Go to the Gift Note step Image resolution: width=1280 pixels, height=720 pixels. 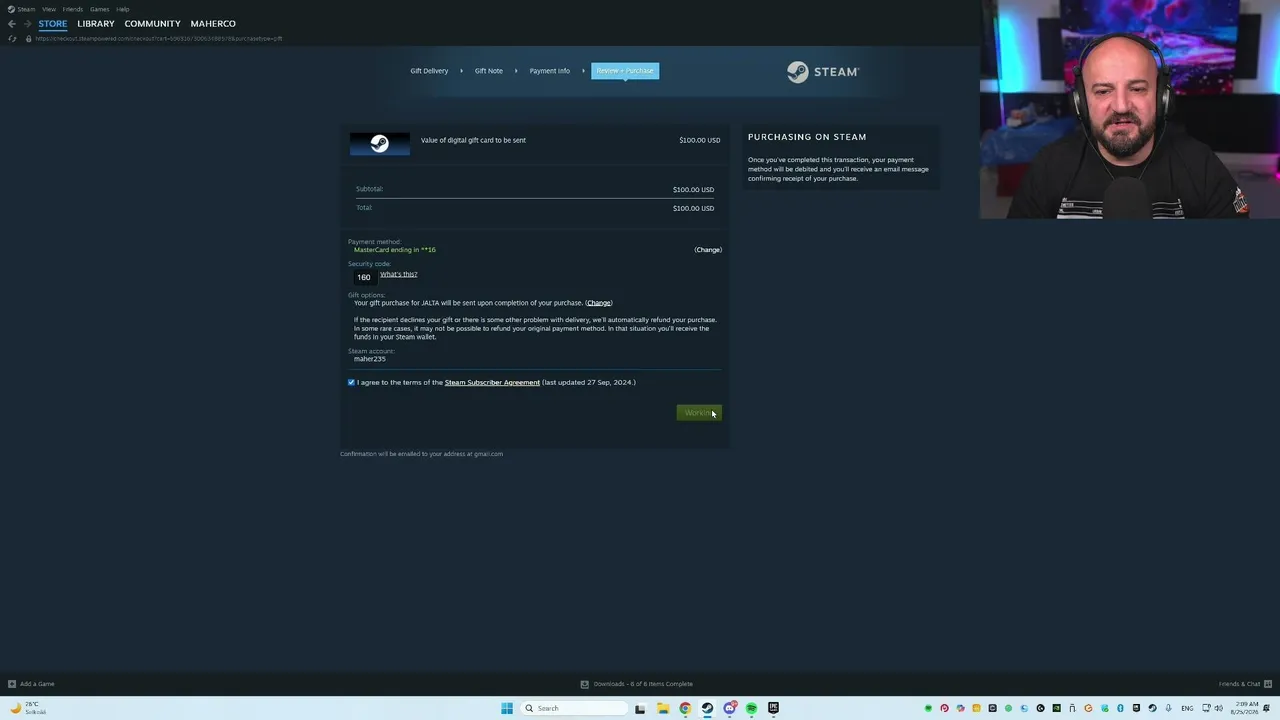click(489, 71)
